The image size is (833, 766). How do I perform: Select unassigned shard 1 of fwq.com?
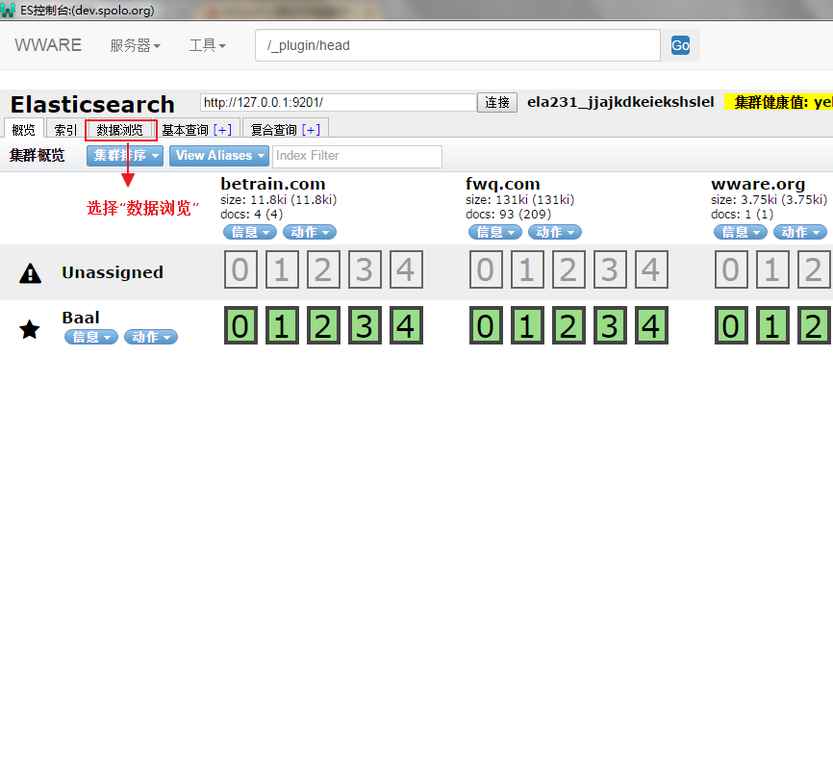(x=527, y=269)
